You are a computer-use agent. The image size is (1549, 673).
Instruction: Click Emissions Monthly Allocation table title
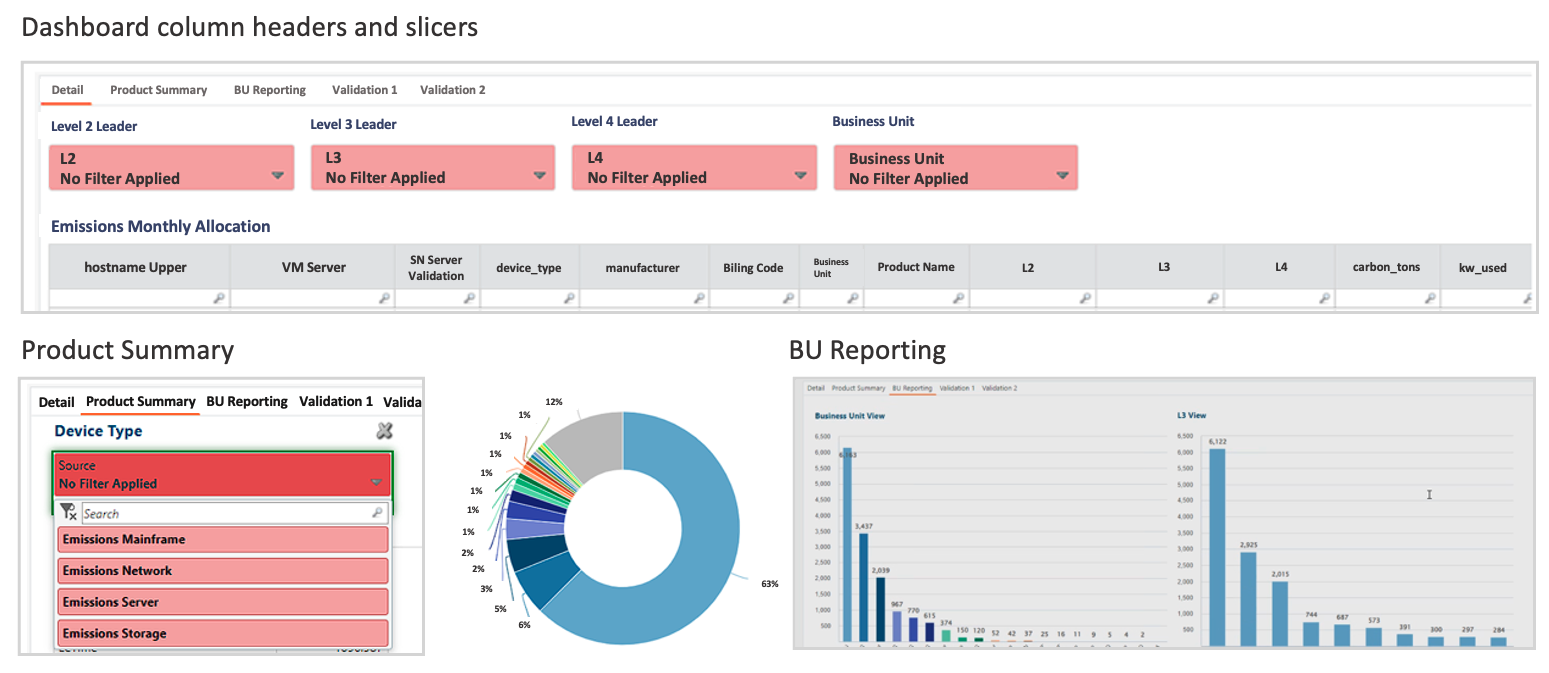click(161, 226)
